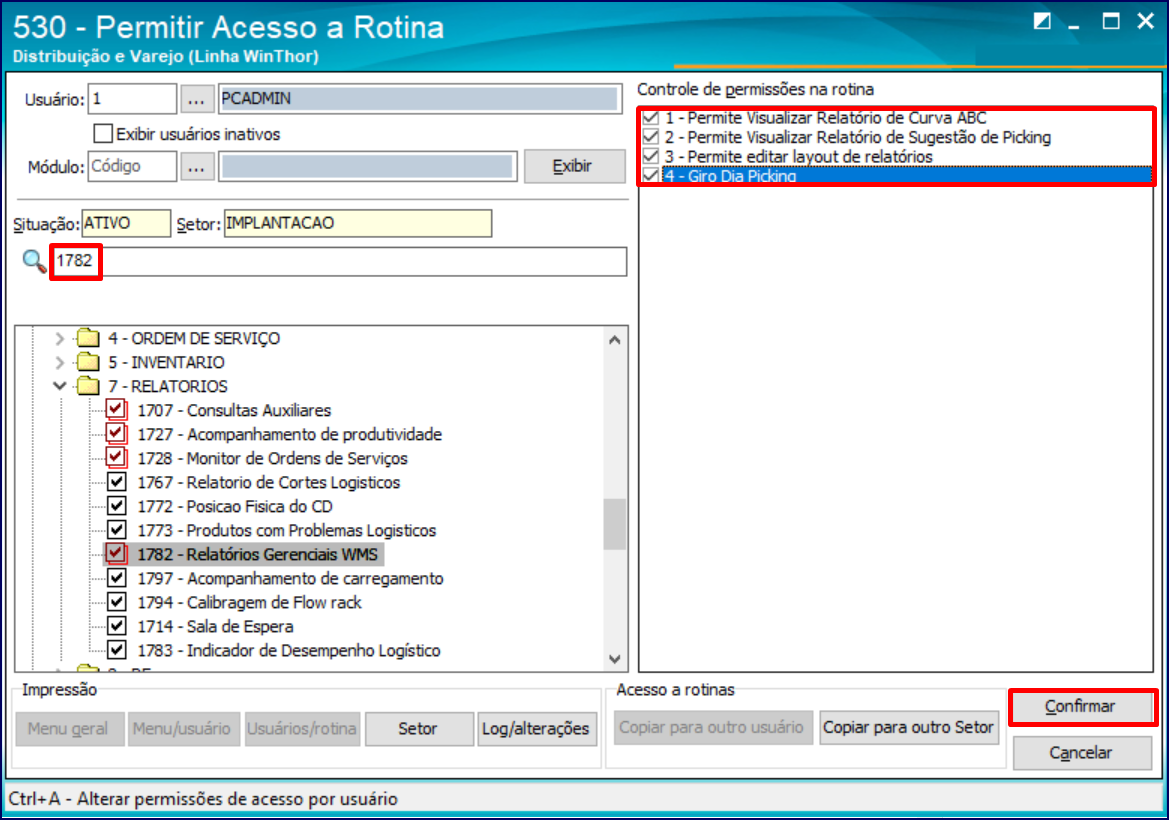Click Usuários/rotina button

(302, 728)
